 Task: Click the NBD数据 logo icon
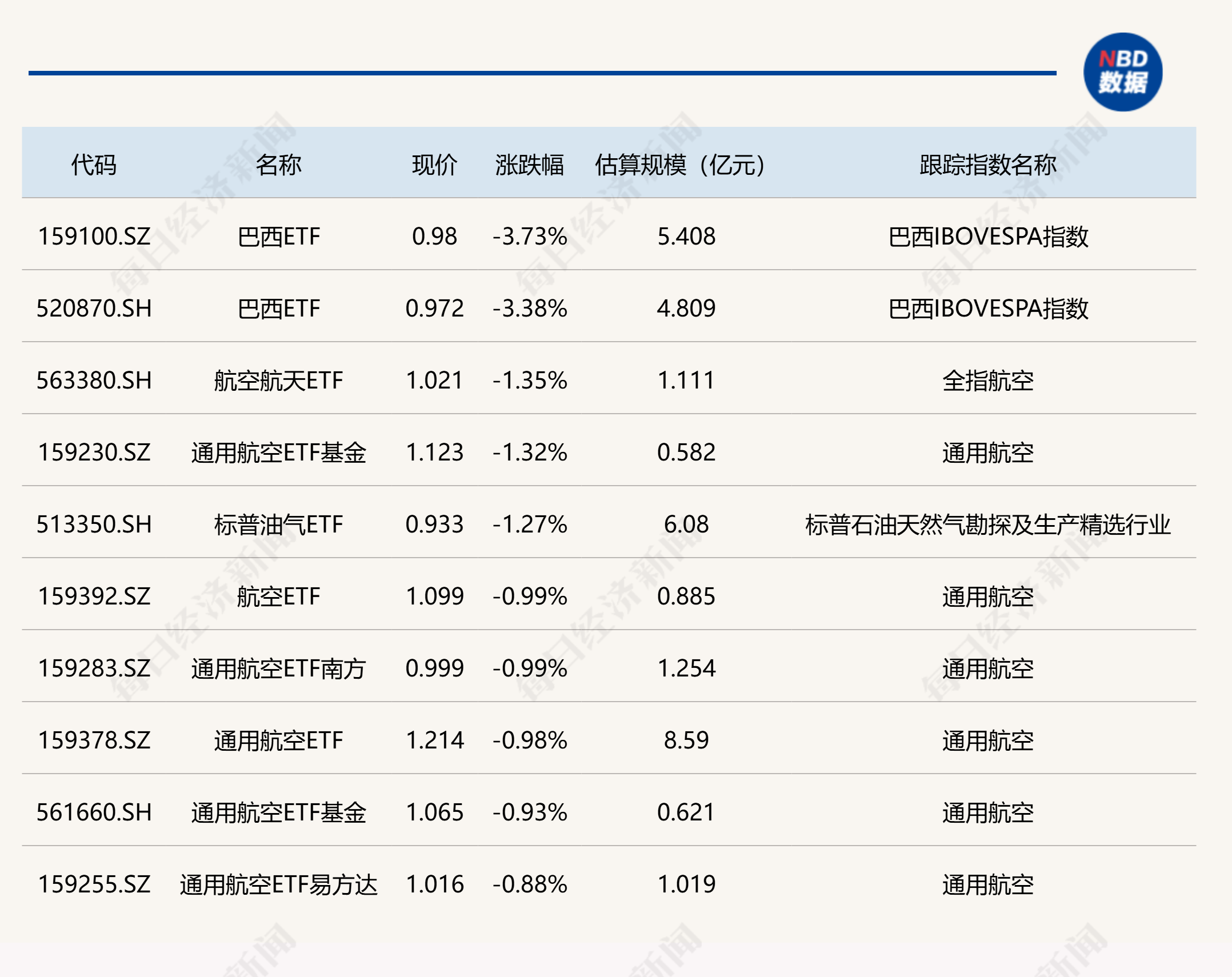(x=1122, y=73)
